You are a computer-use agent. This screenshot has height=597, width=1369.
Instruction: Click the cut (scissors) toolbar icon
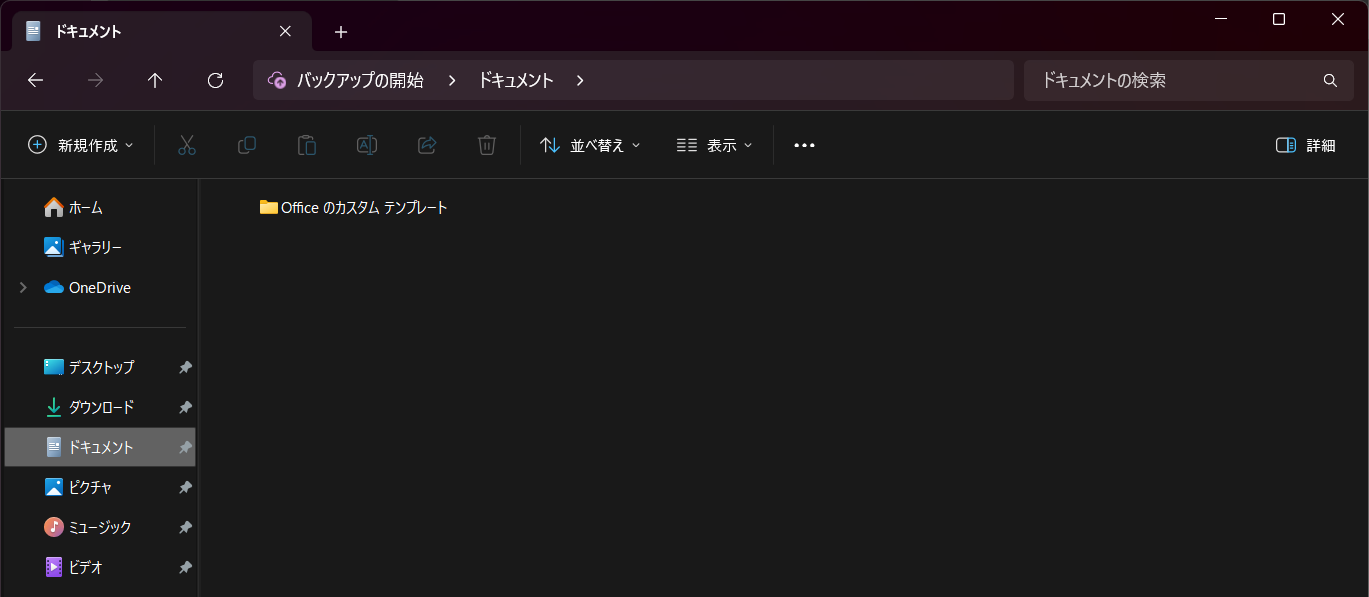(x=187, y=145)
